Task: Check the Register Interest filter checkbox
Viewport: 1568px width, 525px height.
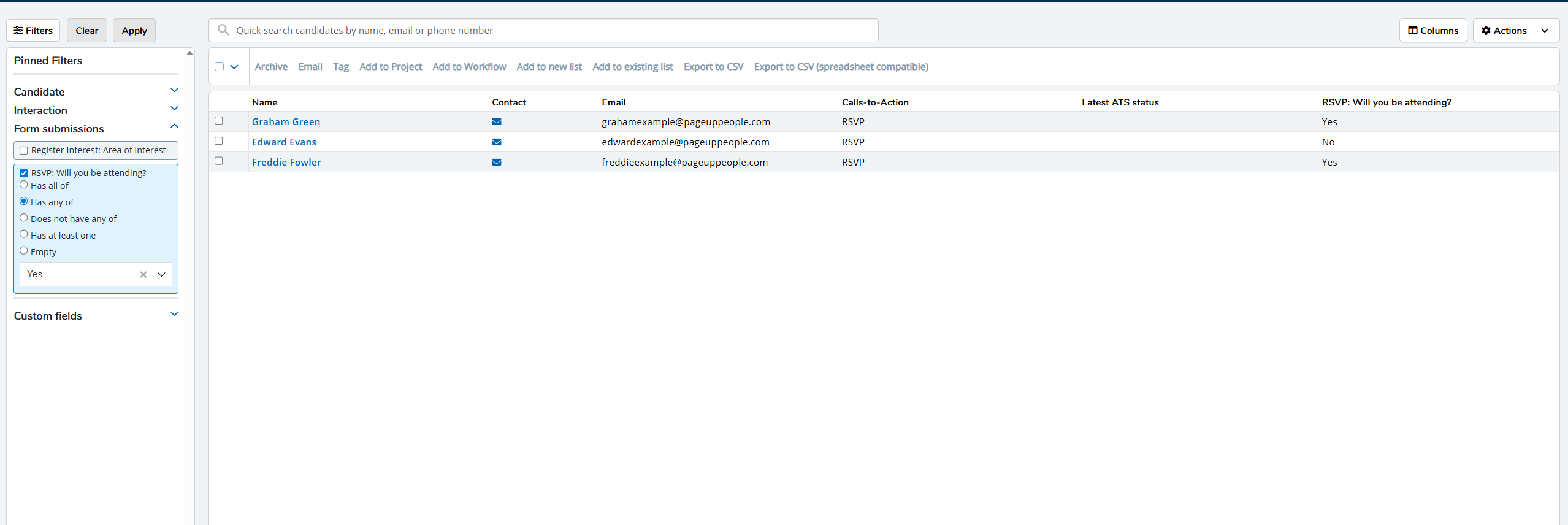Action: tap(24, 150)
